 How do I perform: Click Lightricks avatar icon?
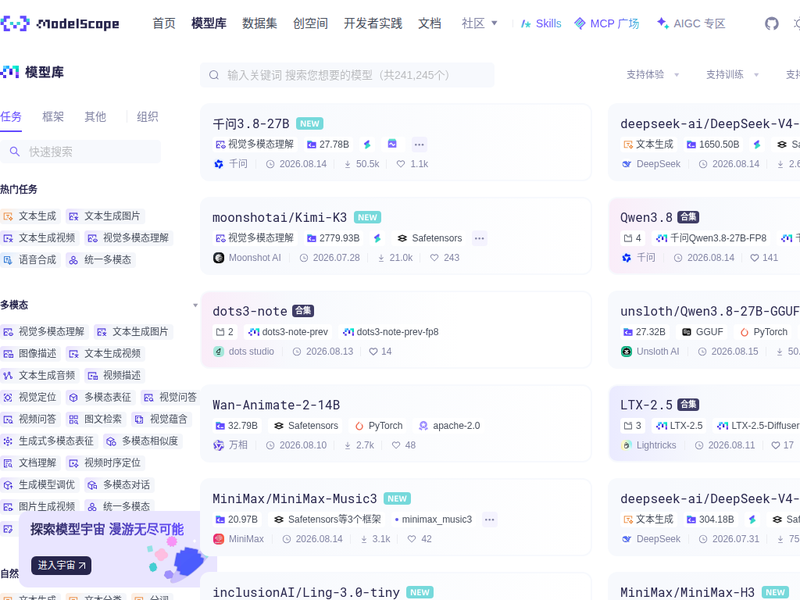coord(626,445)
